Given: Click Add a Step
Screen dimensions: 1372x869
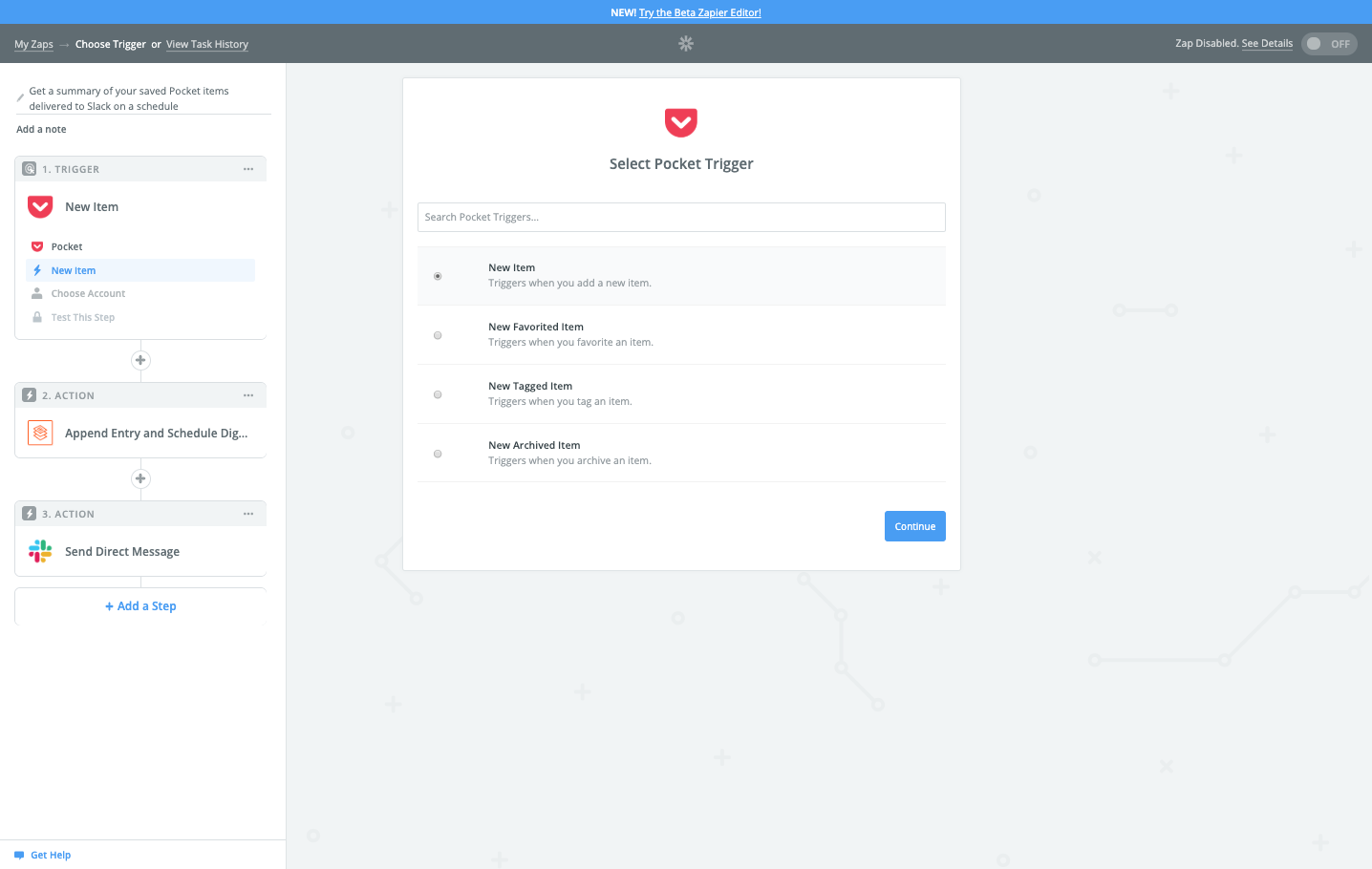Looking at the screenshot, I should (x=140, y=606).
